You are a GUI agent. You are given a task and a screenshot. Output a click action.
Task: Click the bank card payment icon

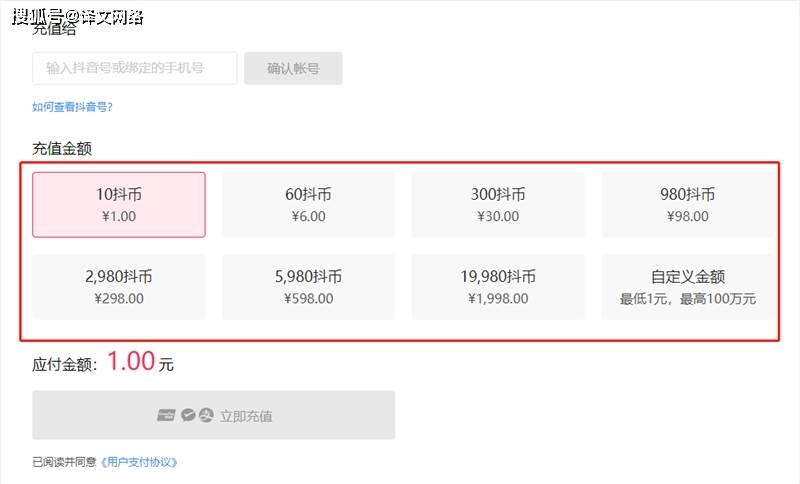(x=165, y=415)
